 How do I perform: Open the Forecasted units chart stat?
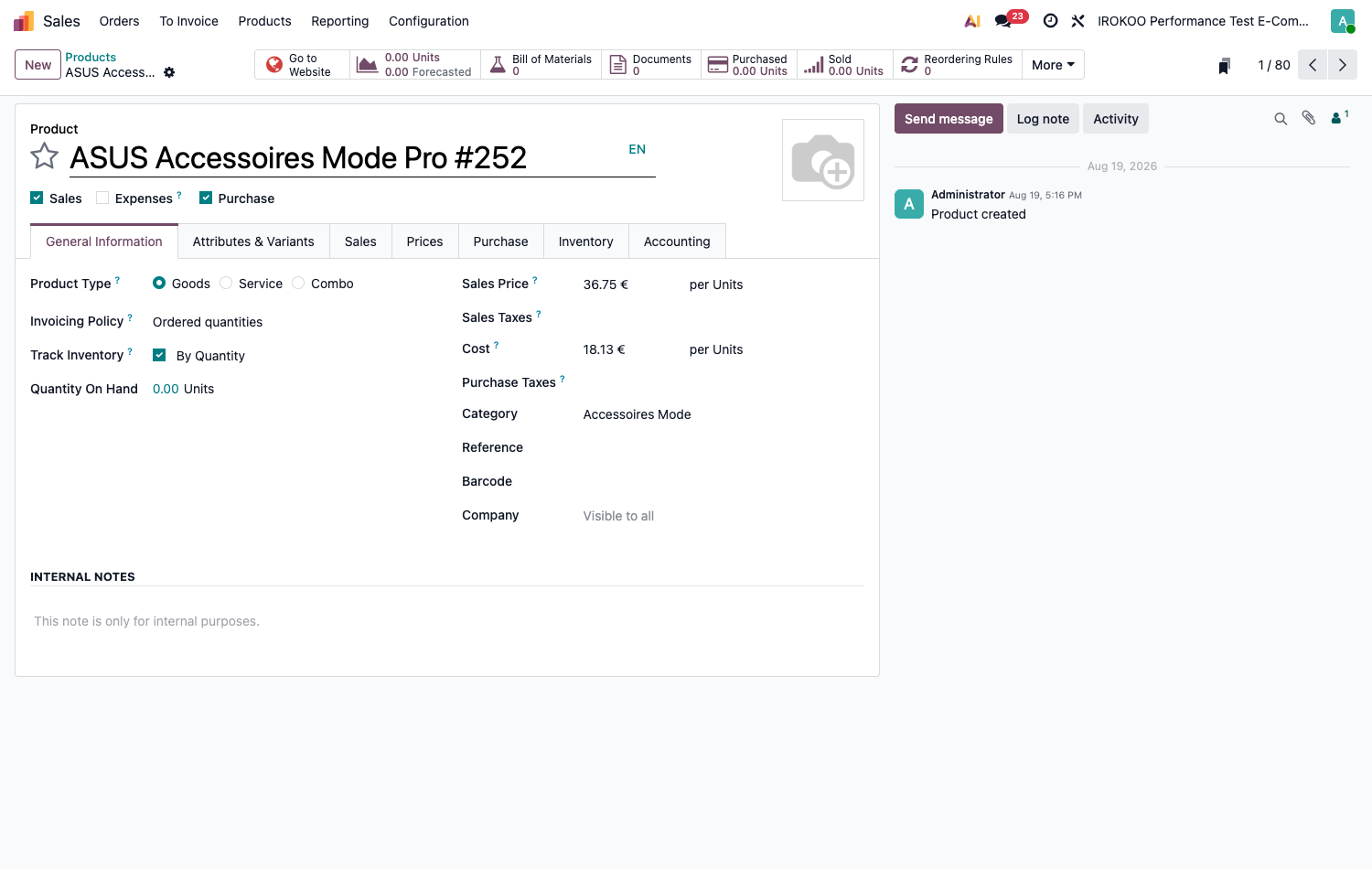click(415, 65)
